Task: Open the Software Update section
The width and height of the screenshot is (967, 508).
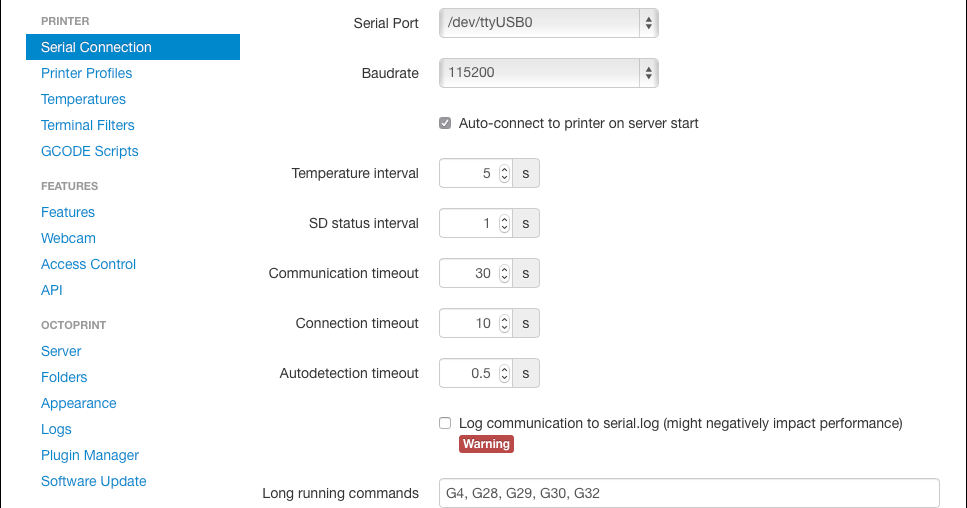Action: point(94,481)
